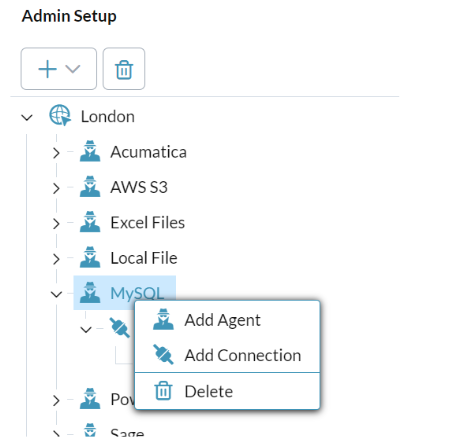Expand the AWS S3 agent node
This screenshot has width=449, height=439.
click(56, 188)
